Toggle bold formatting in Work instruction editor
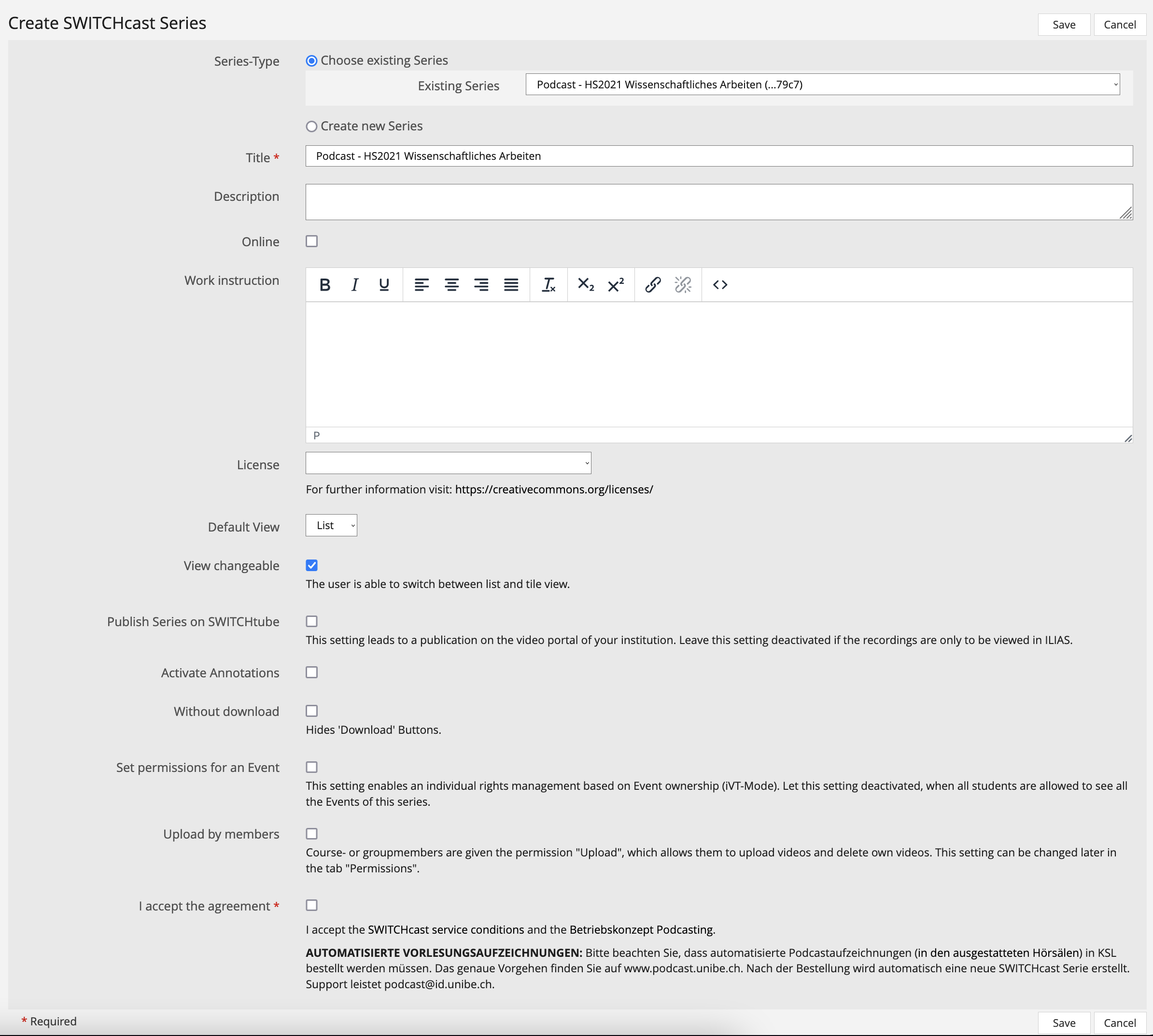 pyautogui.click(x=324, y=285)
